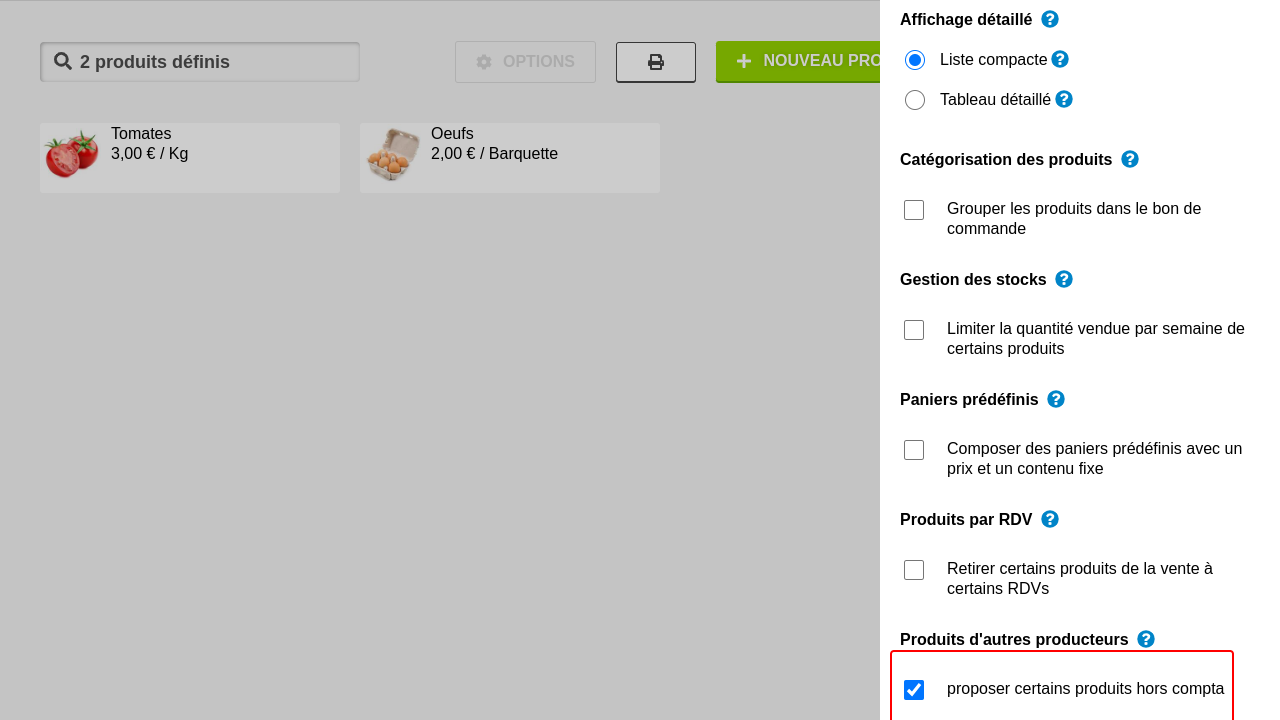Show help for Paniers prédéfinis
The image size is (1280, 720).
pyautogui.click(x=1056, y=399)
